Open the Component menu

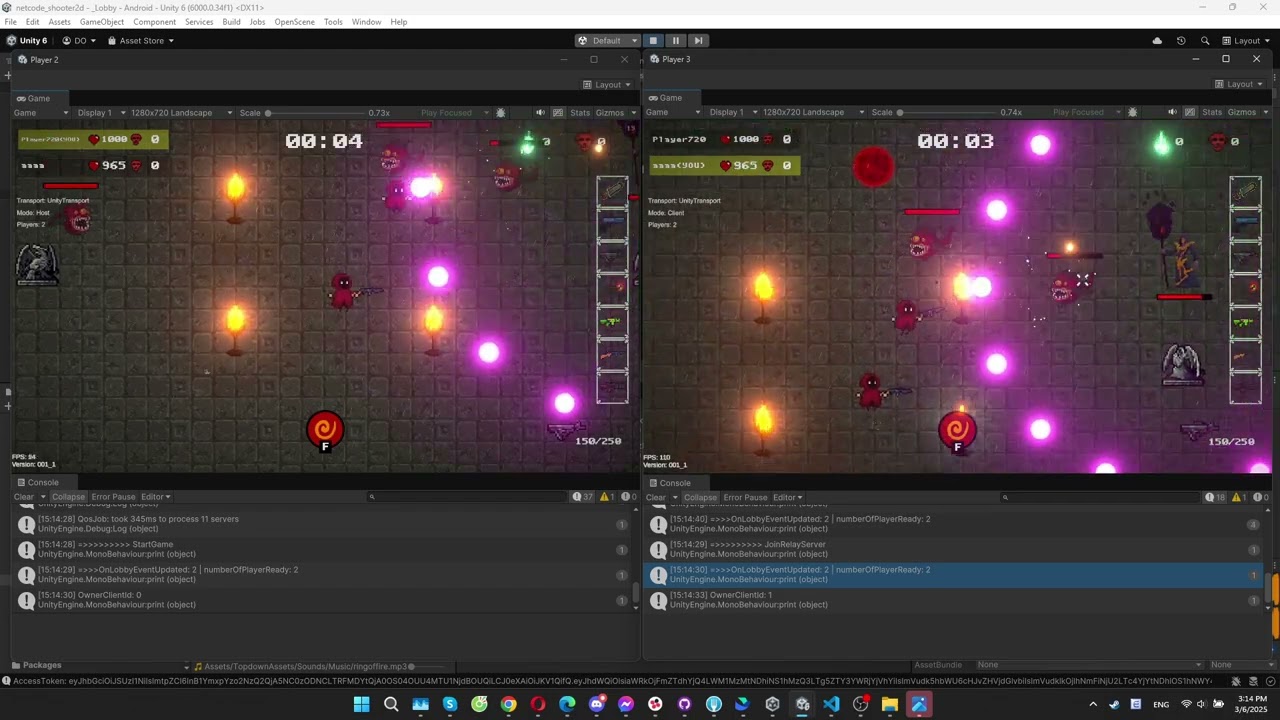click(x=154, y=22)
